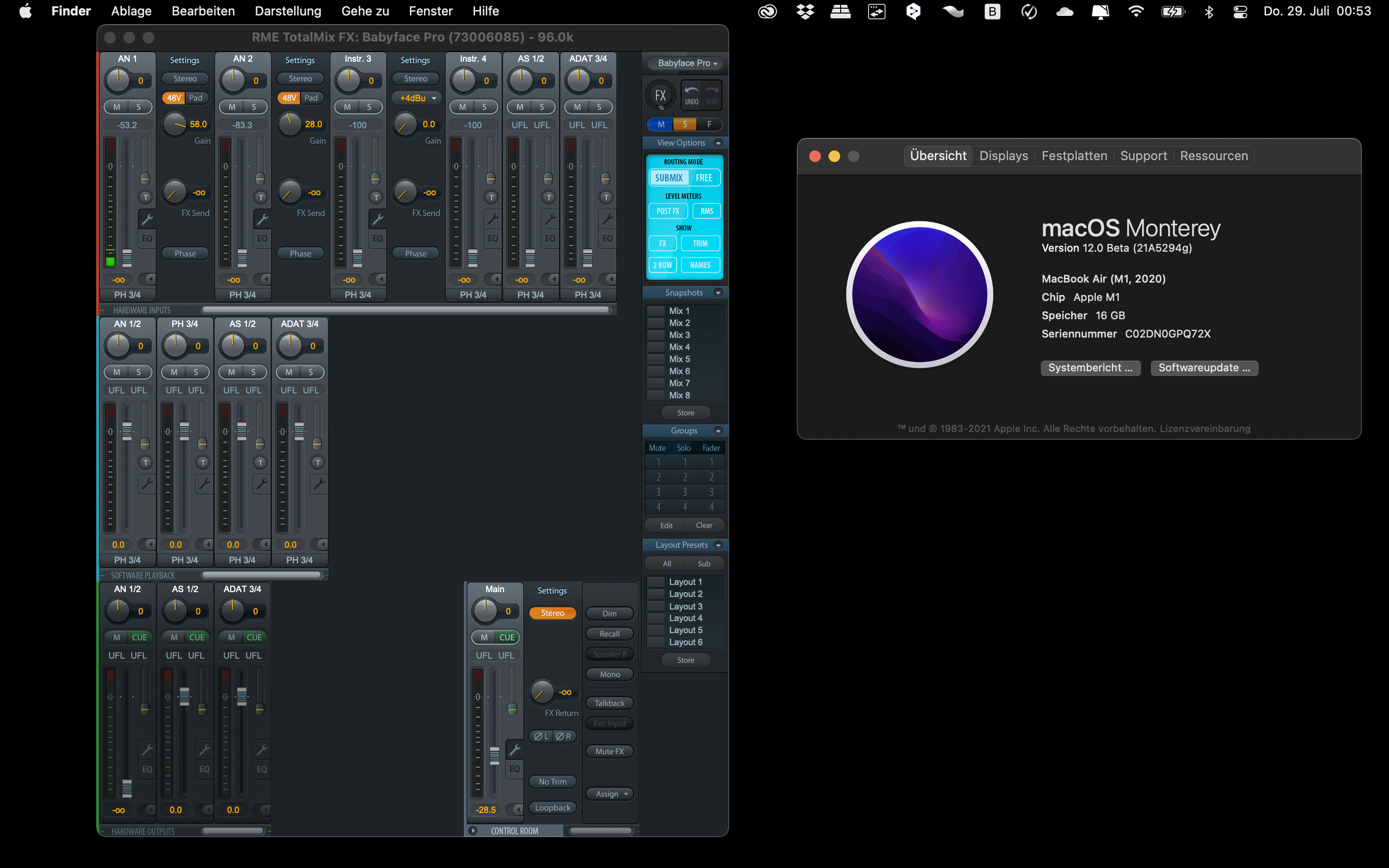This screenshot has height=868, width=1389.
Task: Switch to Displays tab in About window
Action: (1003, 156)
